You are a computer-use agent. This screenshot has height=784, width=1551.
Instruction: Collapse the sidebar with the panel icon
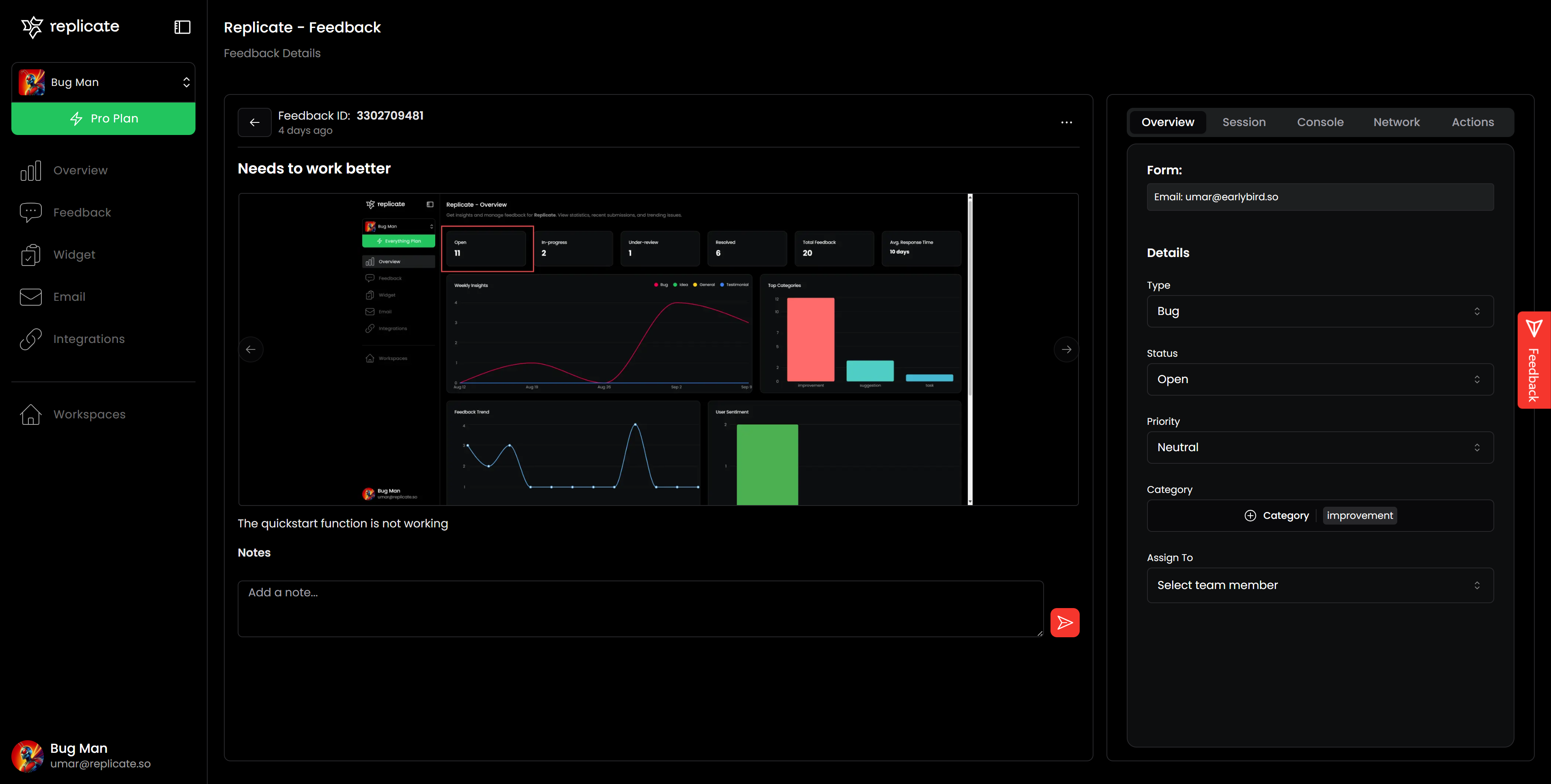point(182,26)
